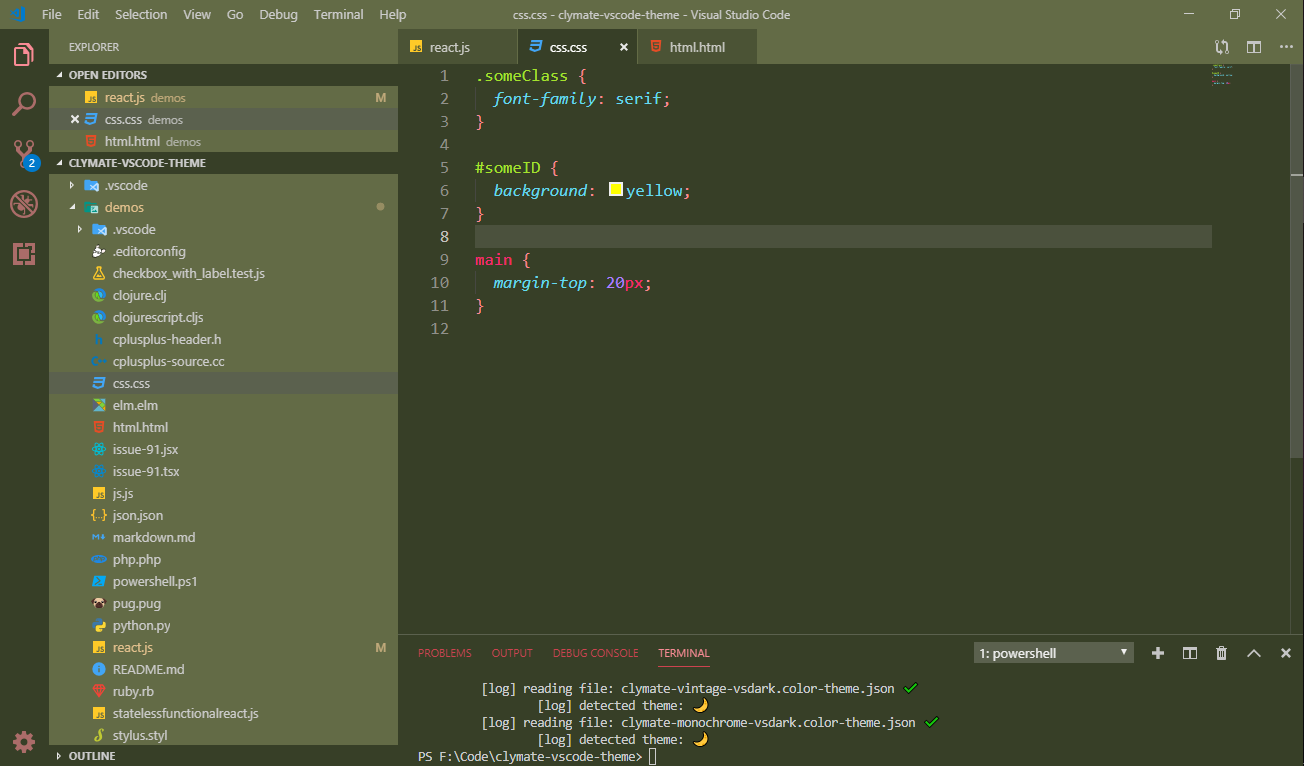This screenshot has width=1304, height=766.
Task: Open issue-91.tsx file
Action: coord(224,471)
